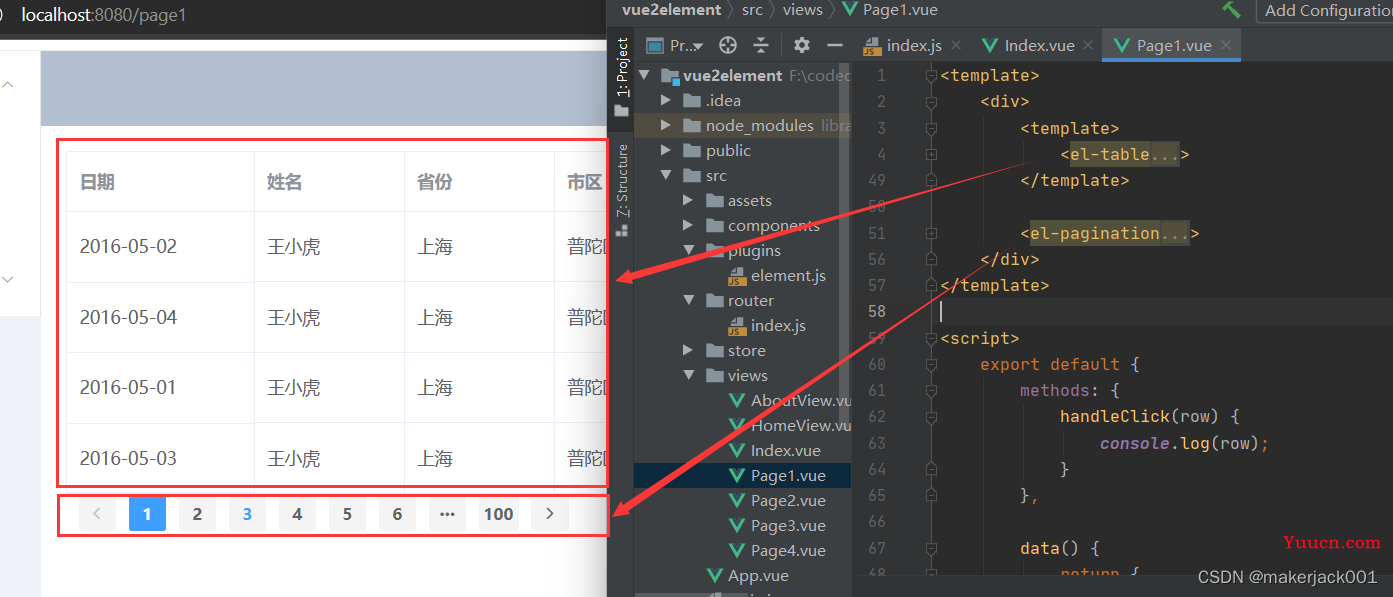Hide the Project panel with minus icon
Image resolution: width=1393 pixels, height=597 pixels.
point(834,45)
